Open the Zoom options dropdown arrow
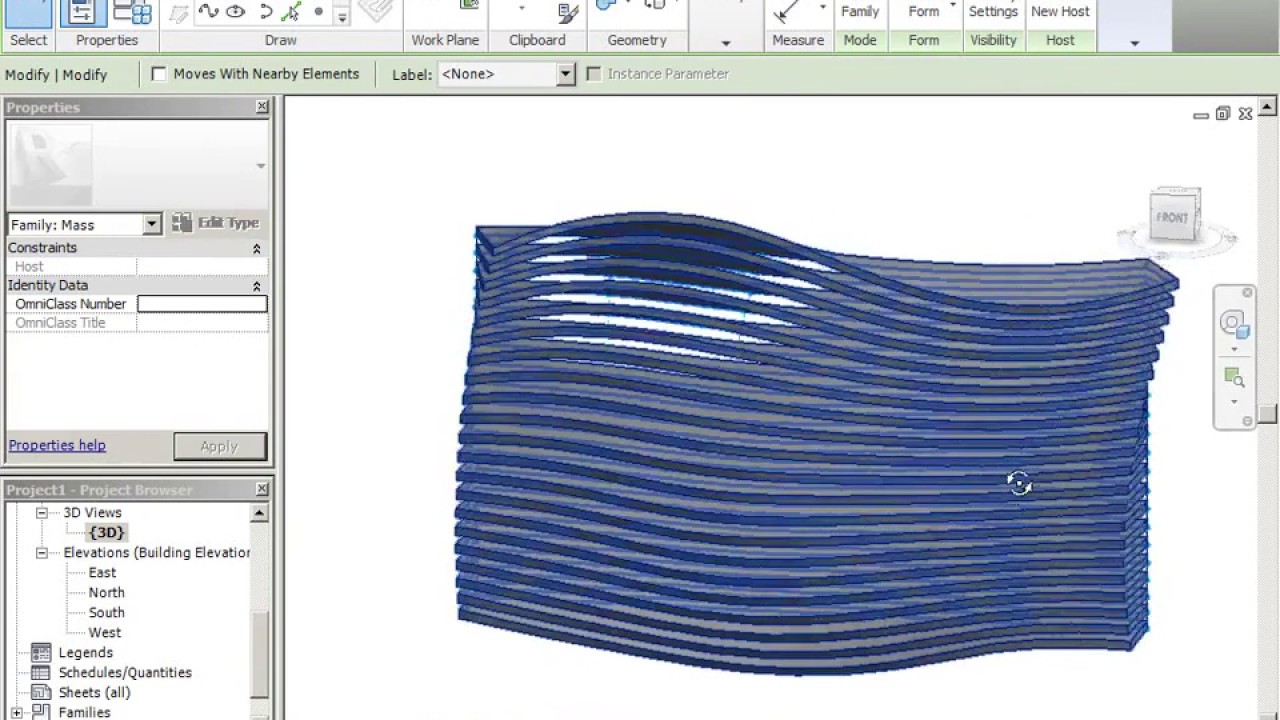The height and width of the screenshot is (720, 1280). pyautogui.click(x=1234, y=402)
